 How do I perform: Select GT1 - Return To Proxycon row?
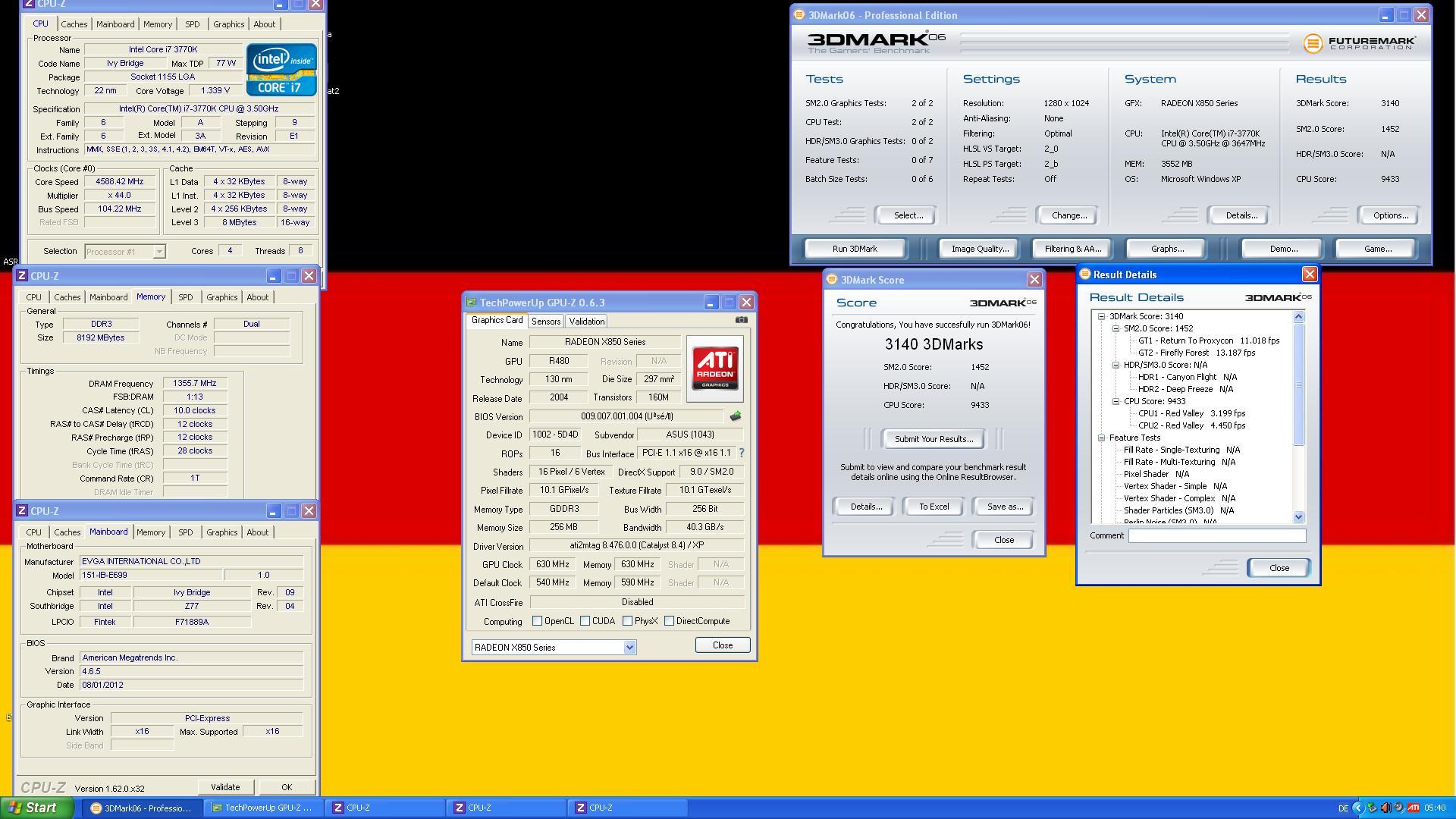pyautogui.click(x=1209, y=341)
